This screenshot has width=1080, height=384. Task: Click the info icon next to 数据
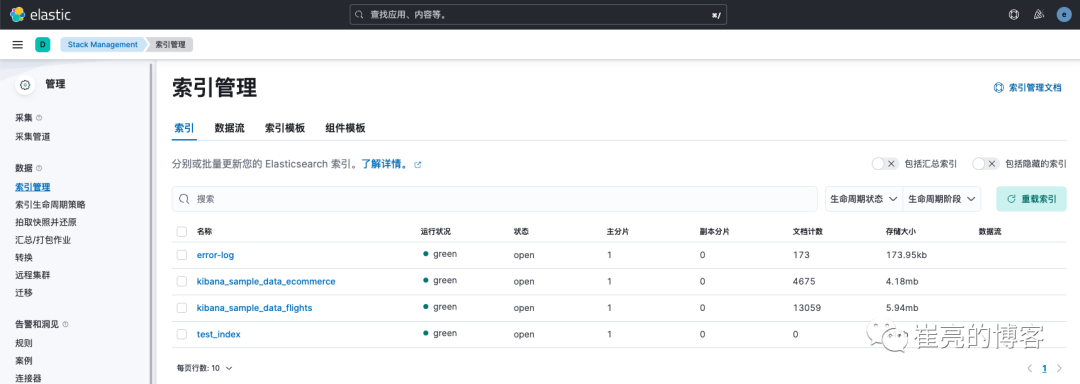(39, 168)
